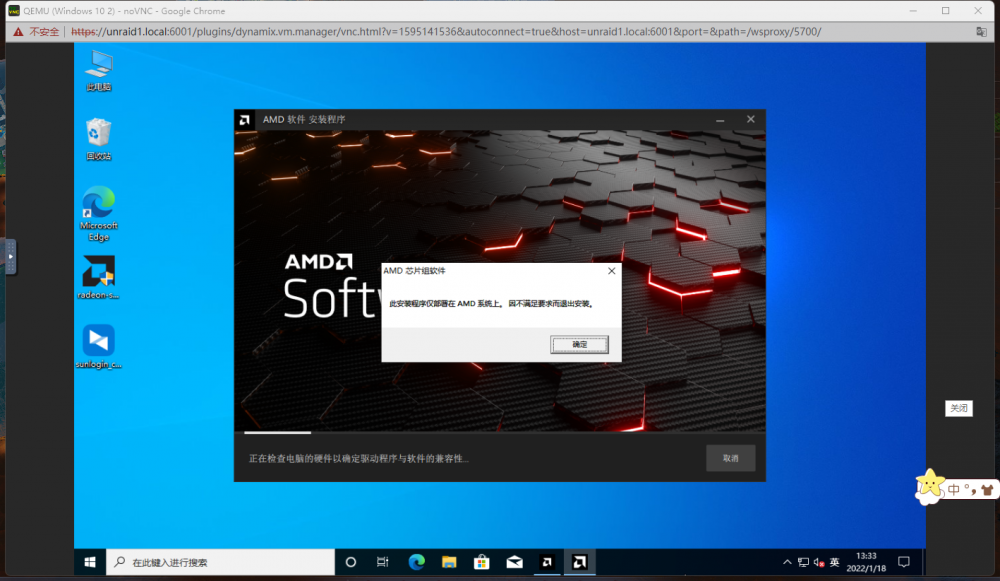Open Microsoft Store from the taskbar
Screen dimensions: 1000x581
[482, 562]
